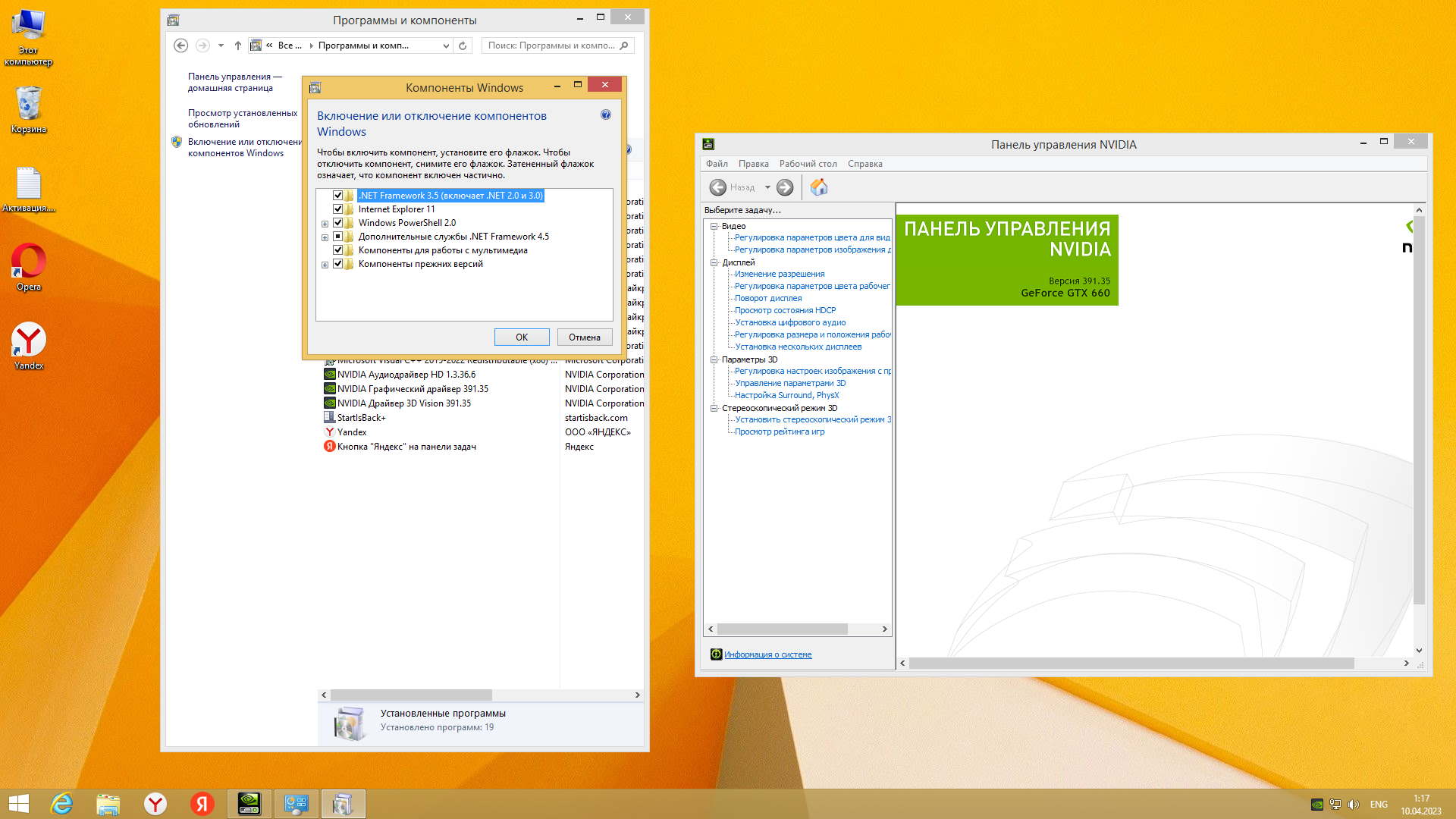The width and height of the screenshot is (1456, 819).
Task: Toggle media components checkbox
Action: pos(338,250)
